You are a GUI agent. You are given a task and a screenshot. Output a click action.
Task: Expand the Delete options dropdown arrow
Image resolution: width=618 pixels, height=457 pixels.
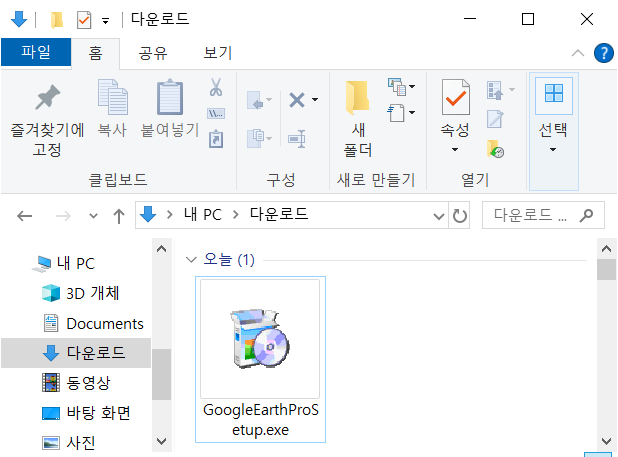click(x=315, y=100)
